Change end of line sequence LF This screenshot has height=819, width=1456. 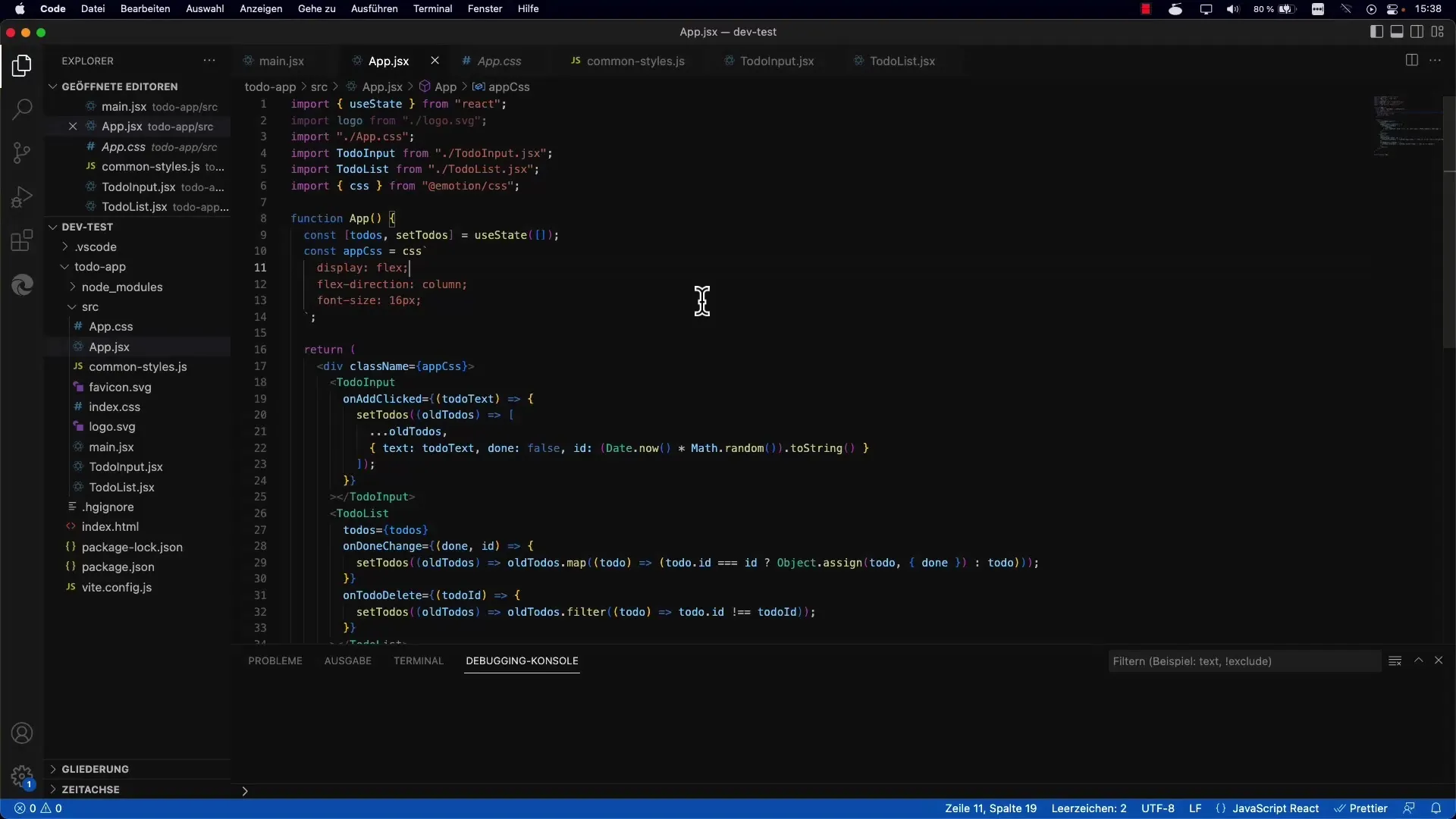(1195, 808)
